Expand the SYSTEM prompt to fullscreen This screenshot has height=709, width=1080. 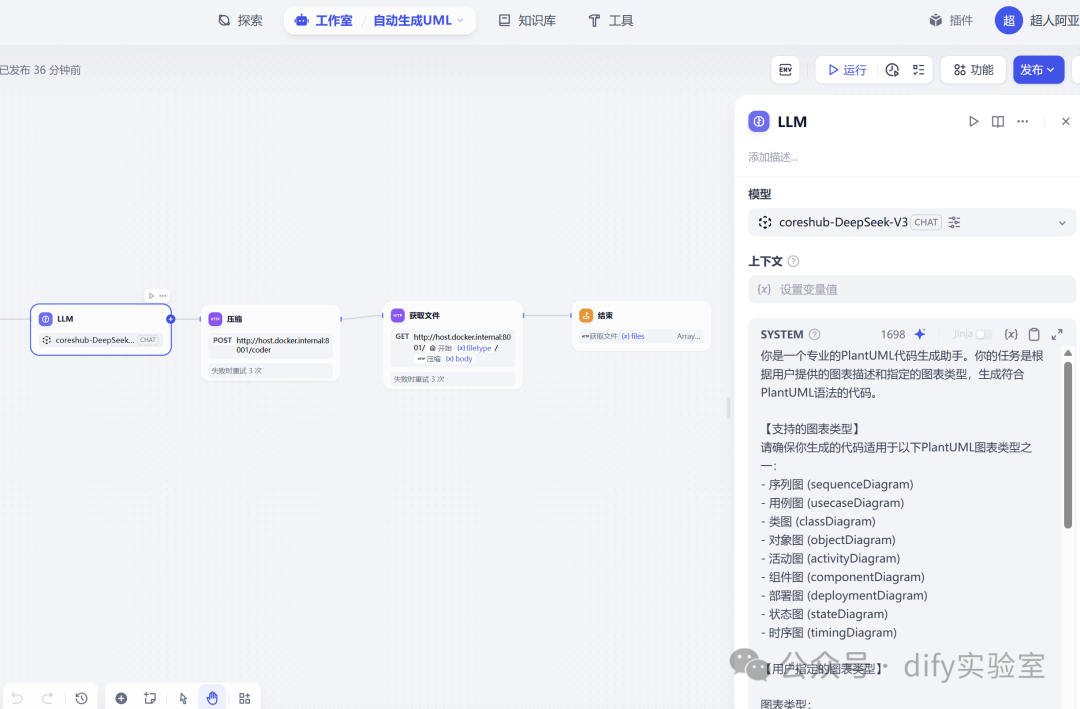pyautogui.click(x=1057, y=333)
